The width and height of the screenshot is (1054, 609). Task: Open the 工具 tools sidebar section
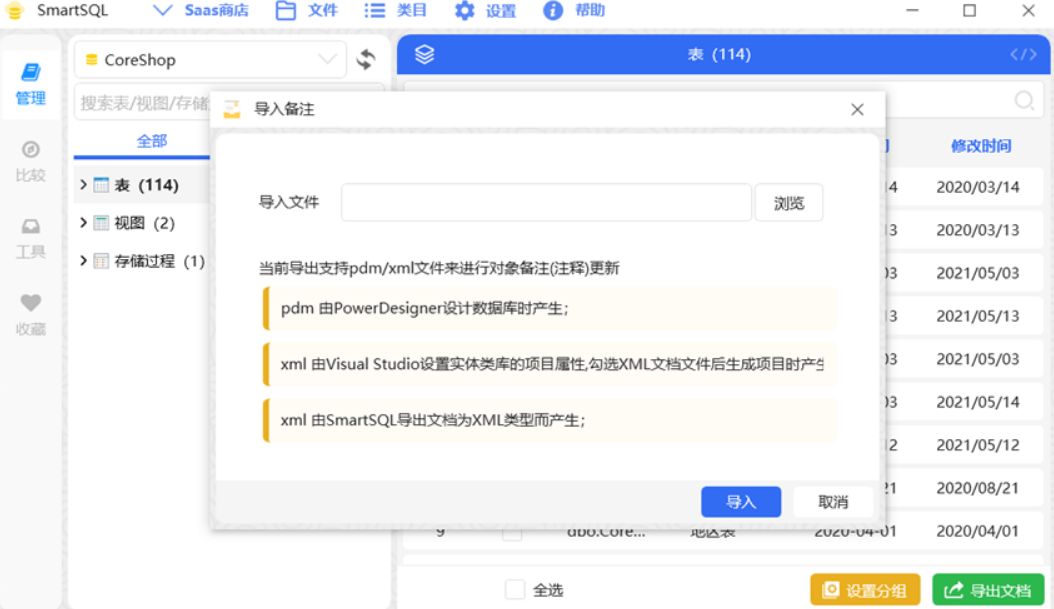pos(30,239)
